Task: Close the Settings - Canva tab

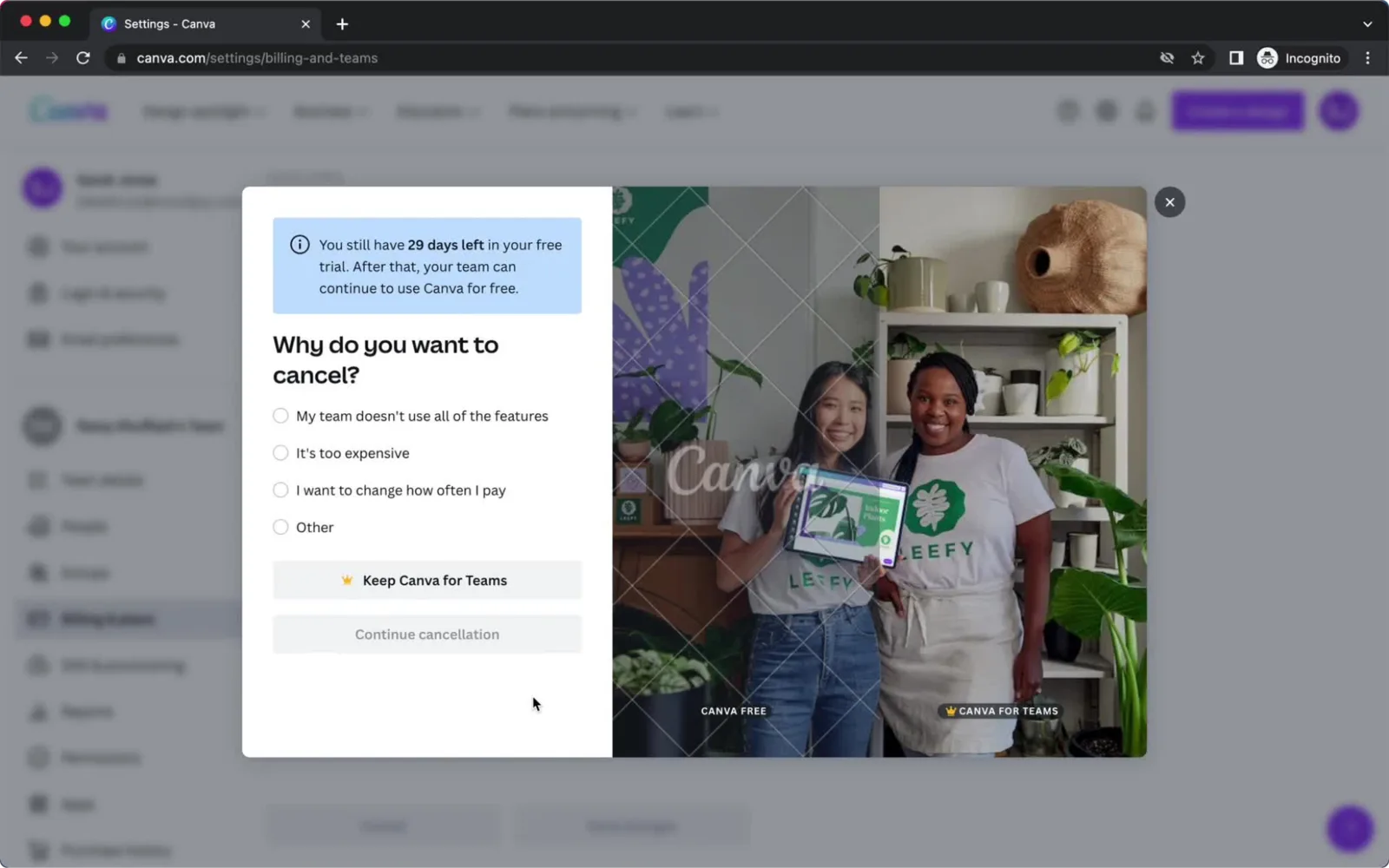Action: [306, 24]
